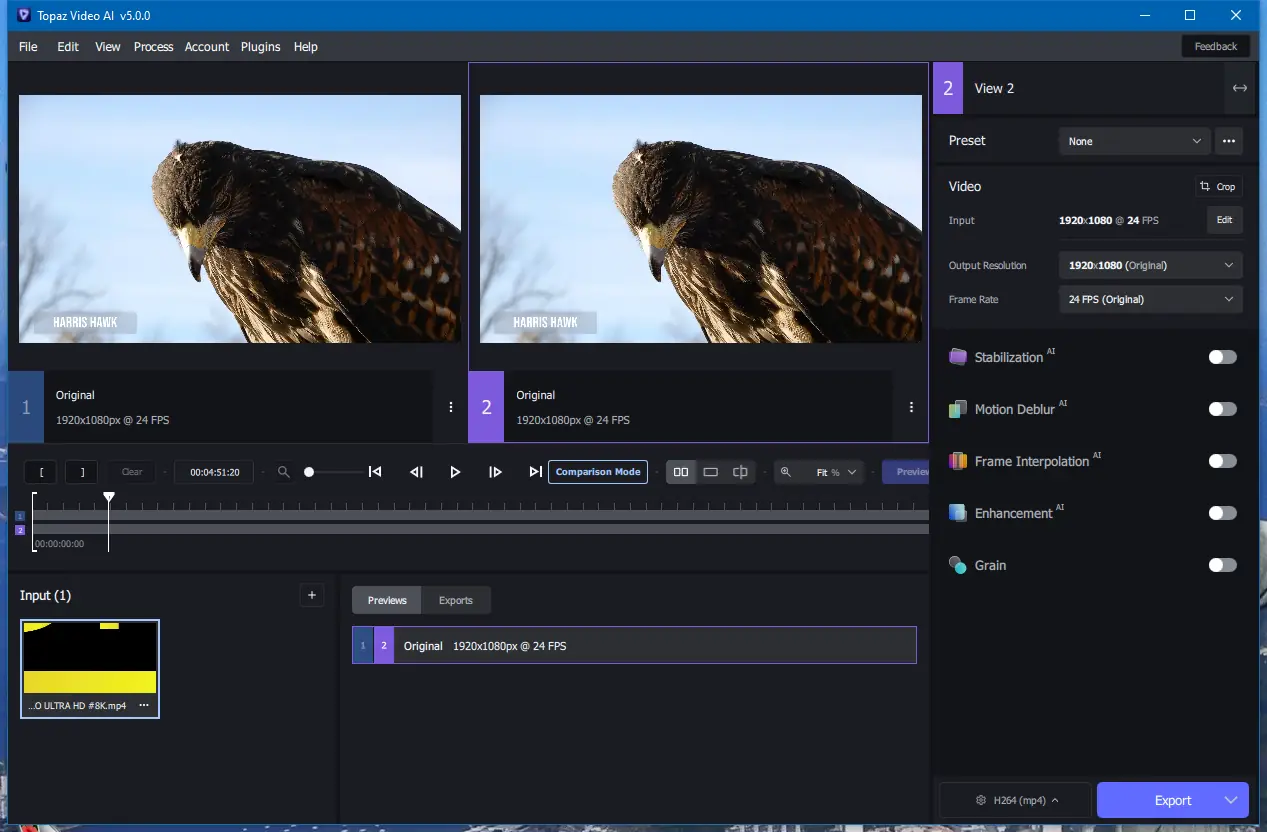Screen dimensions: 1267x832
Task: Open the Process menu
Action: 153,47
